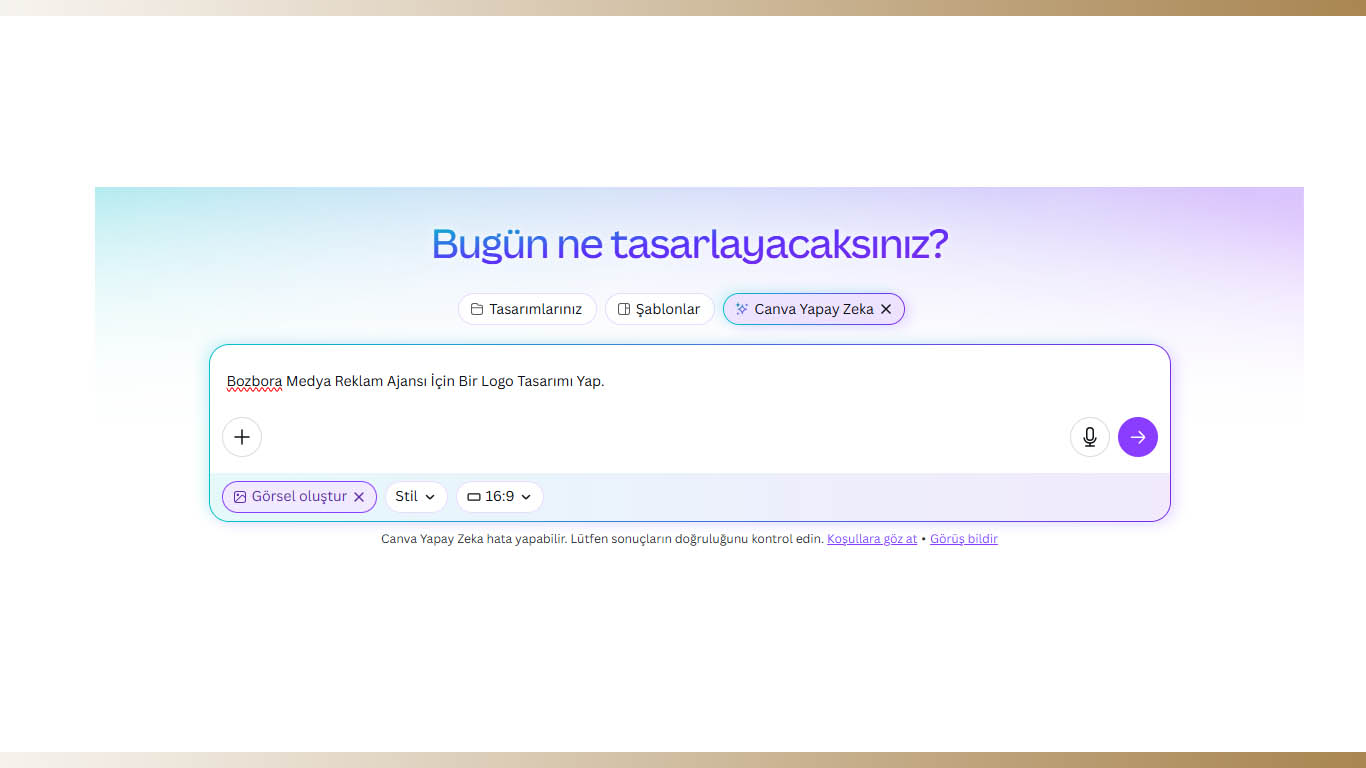Click the image icon in Görsel oluştur

pos(240,497)
